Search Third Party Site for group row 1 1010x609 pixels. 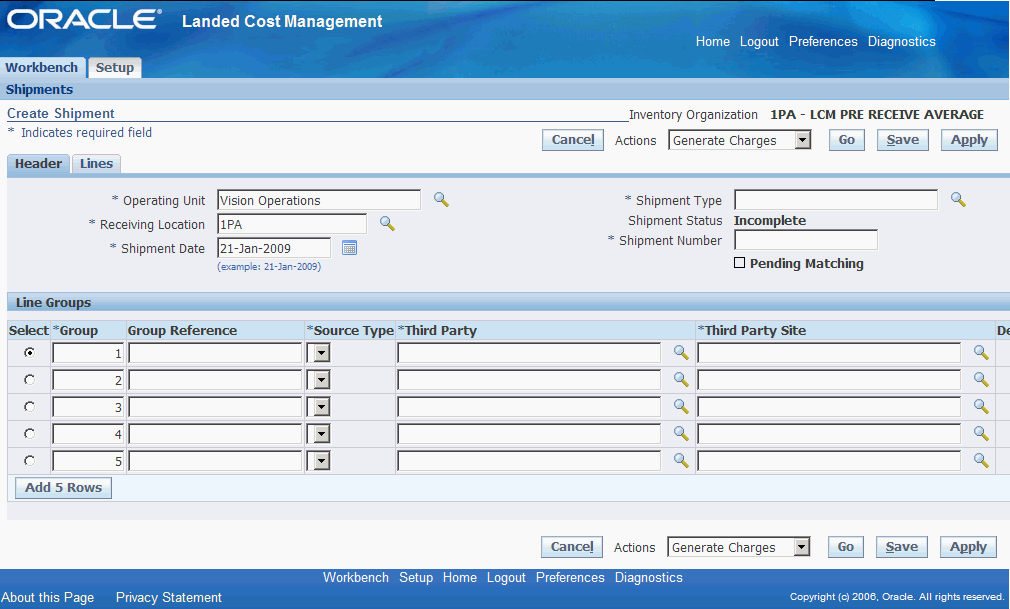pyautogui.click(x=981, y=353)
